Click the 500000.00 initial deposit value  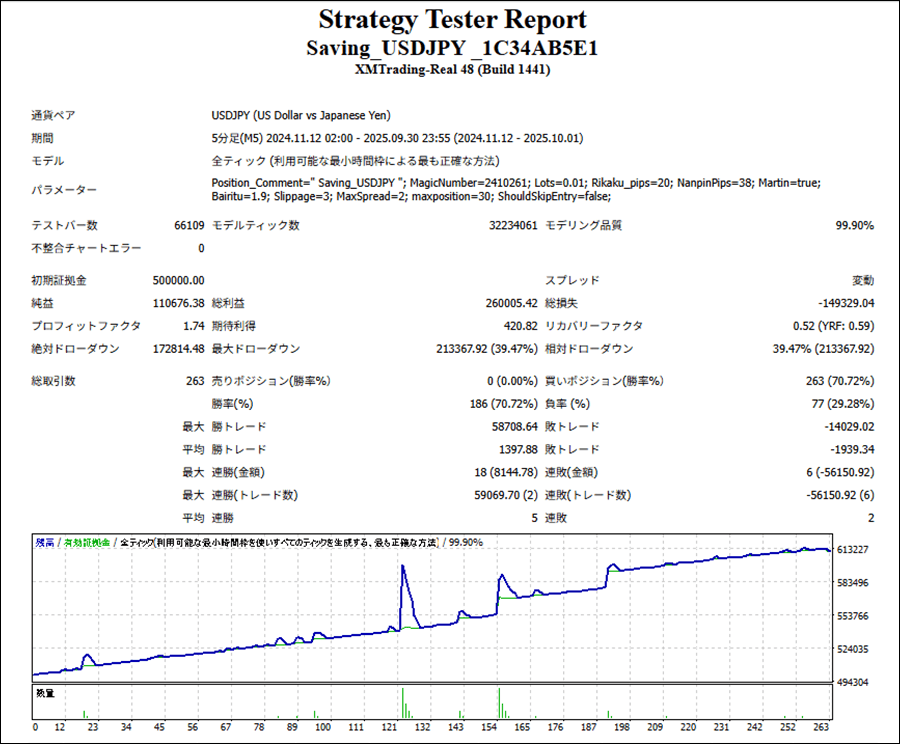172,281
